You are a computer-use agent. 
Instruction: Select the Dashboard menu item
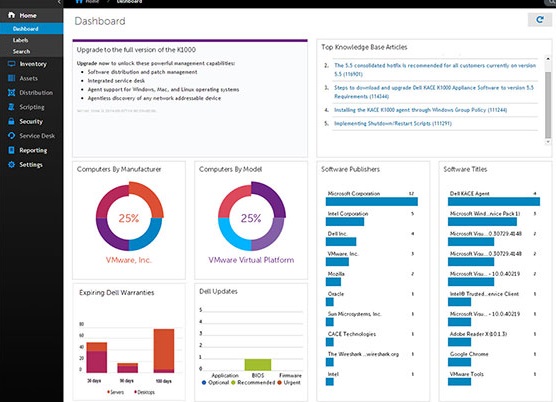coord(32,29)
